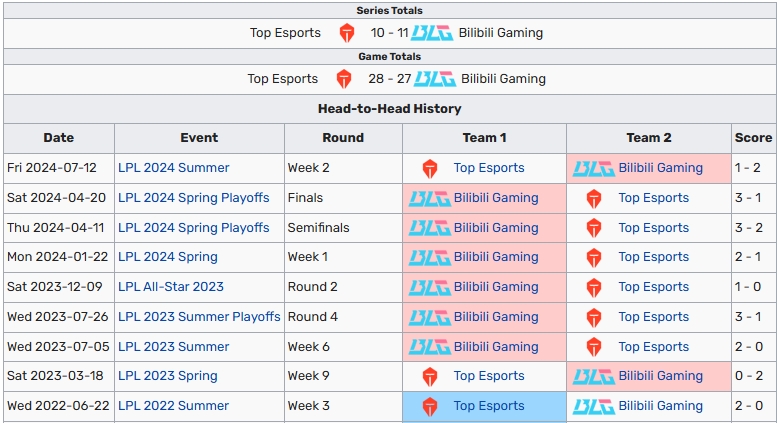Click BLG logo in Series Totals row
The width and height of the screenshot is (777, 423).
(432, 33)
